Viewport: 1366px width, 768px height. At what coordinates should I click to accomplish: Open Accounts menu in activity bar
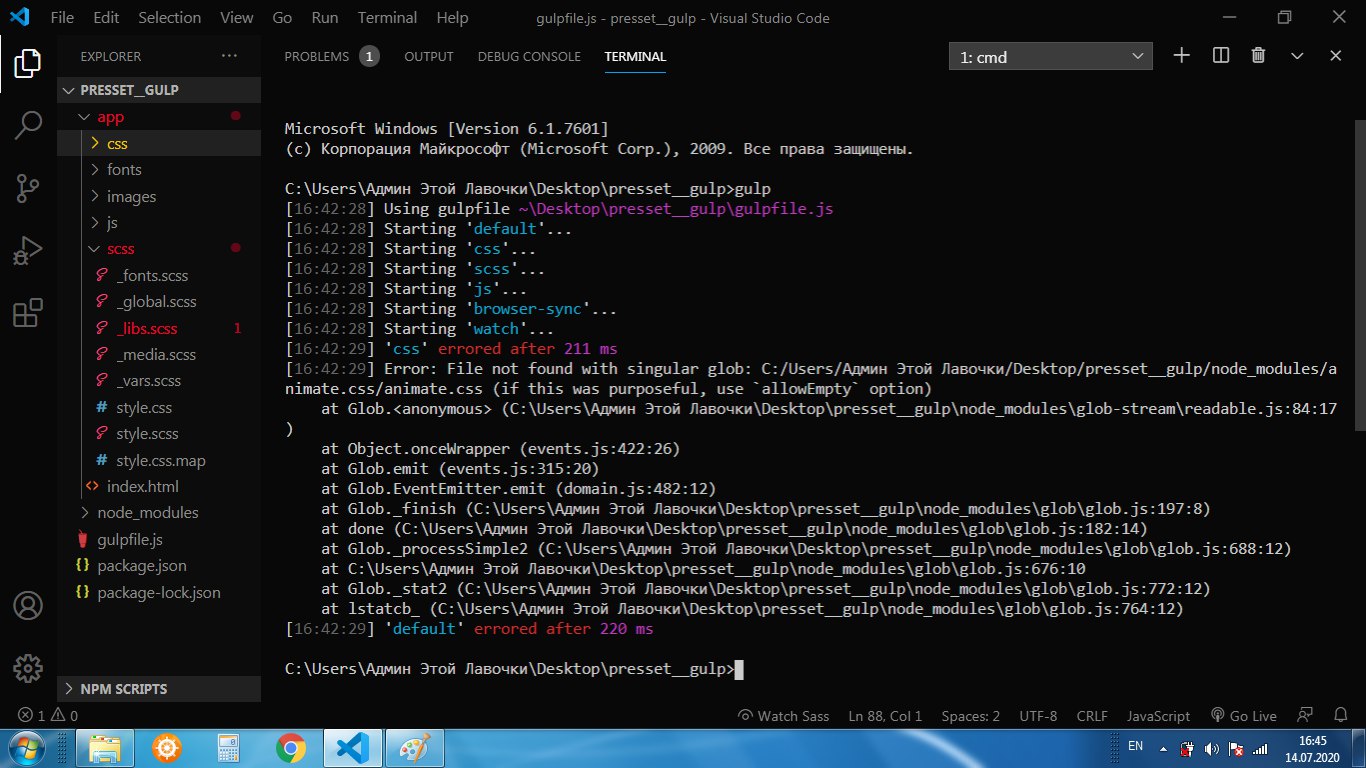coord(28,606)
